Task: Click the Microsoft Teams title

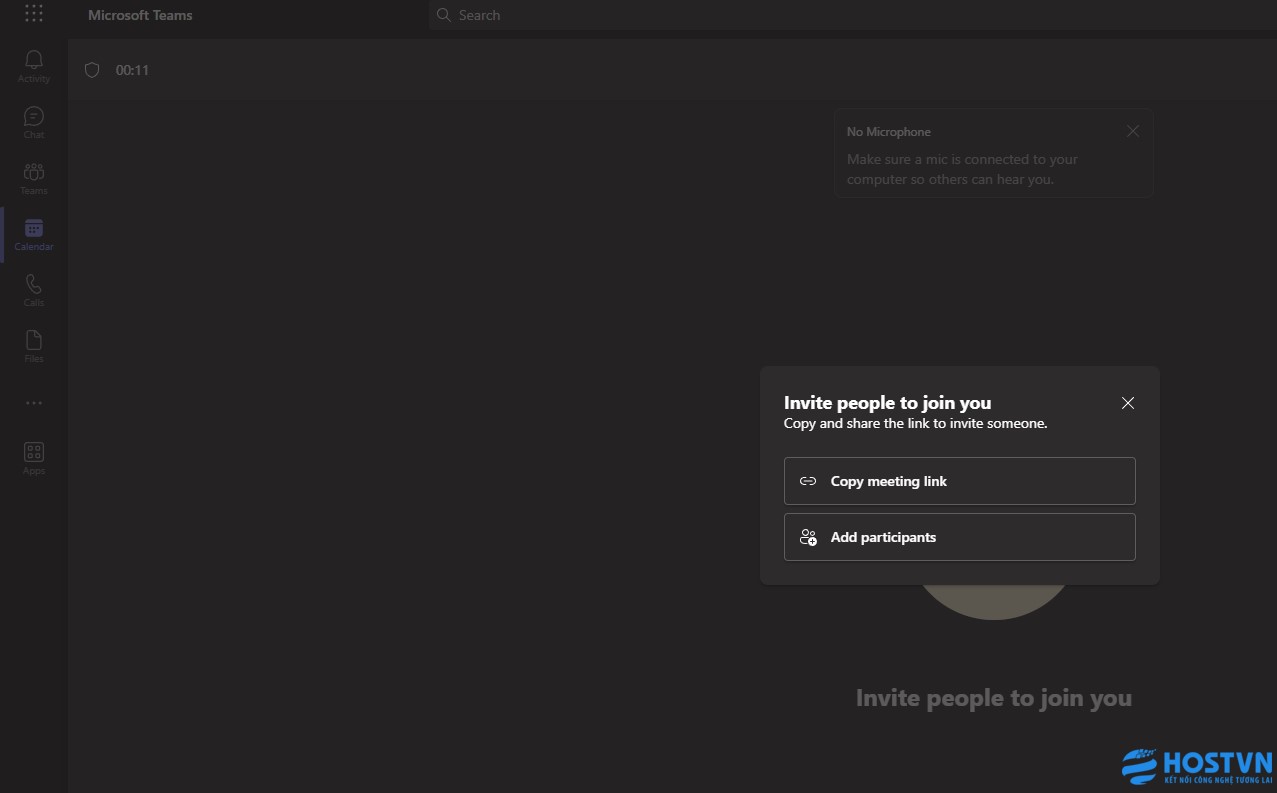Action: 140,15
